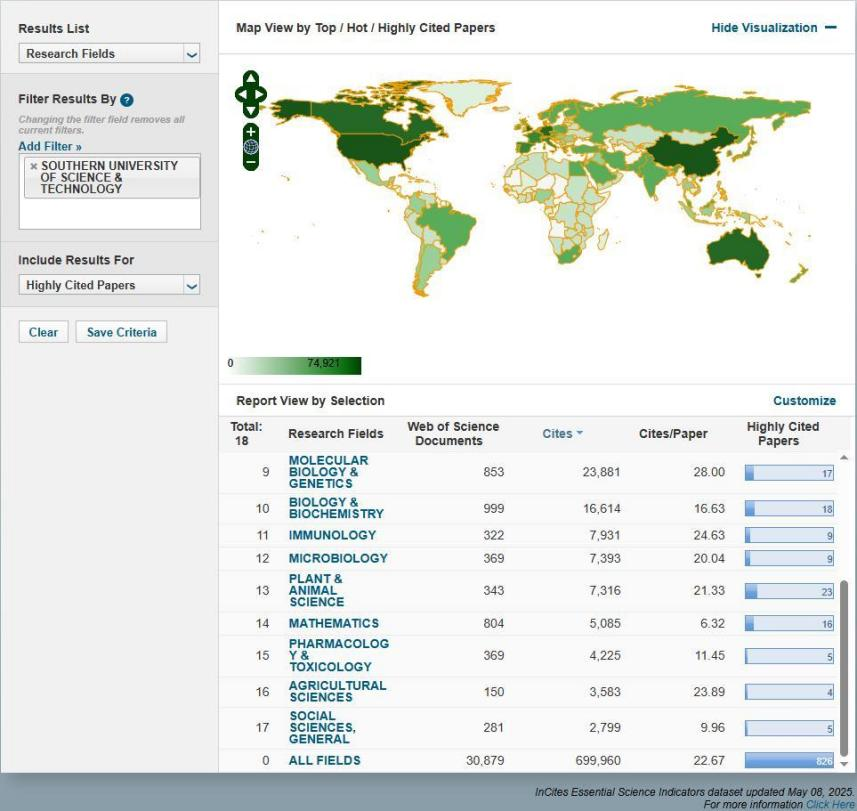Click the IMMUNOLOGY highly cited papers bar

coord(789,535)
